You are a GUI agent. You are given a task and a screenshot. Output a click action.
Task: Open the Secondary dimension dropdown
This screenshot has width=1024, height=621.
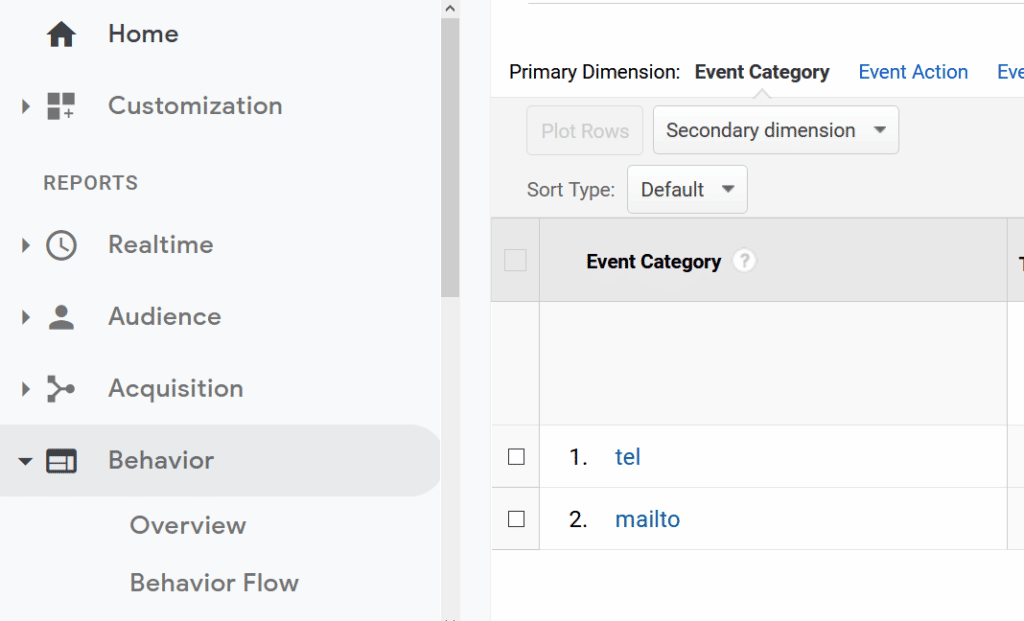click(x=775, y=130)
